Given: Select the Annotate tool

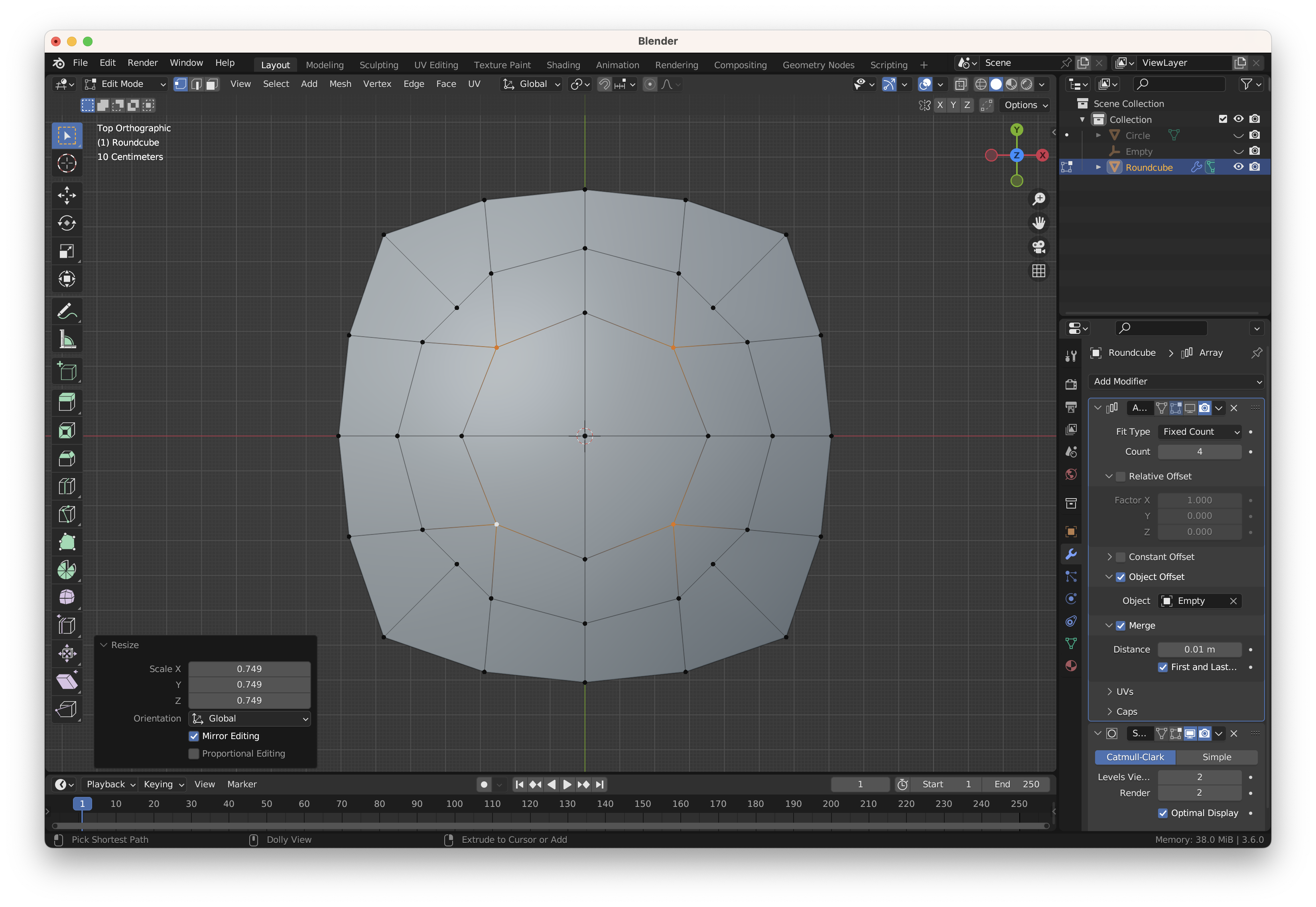Looking at the screenshot, I should coord(67,312).
